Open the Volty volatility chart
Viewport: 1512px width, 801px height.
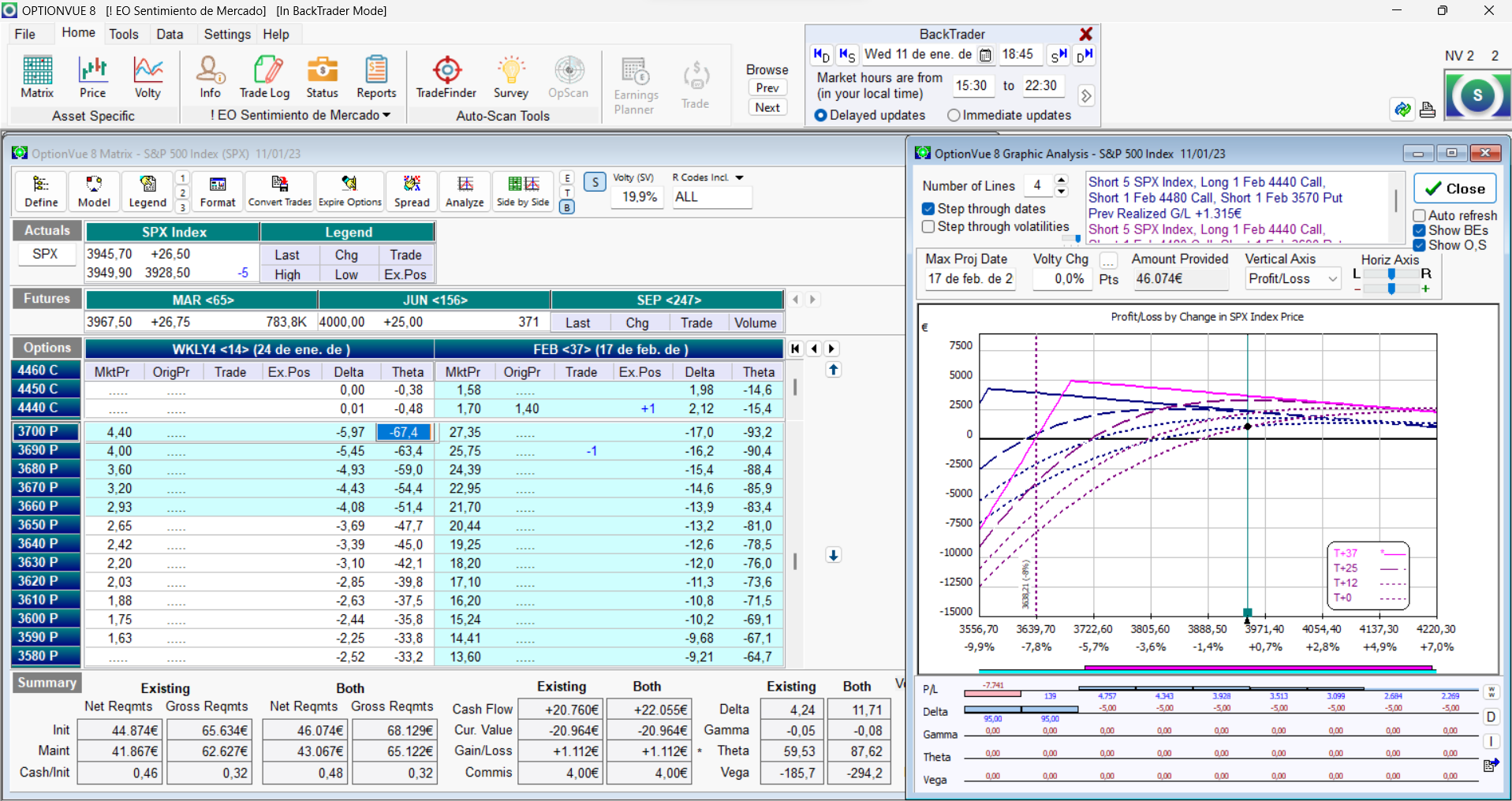[147, 77]
